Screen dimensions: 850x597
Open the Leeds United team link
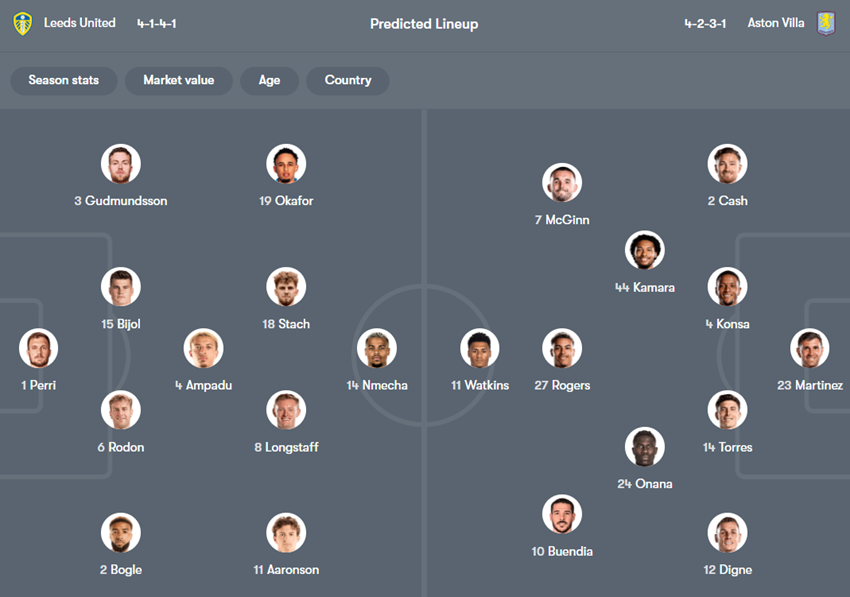(80, 23)
